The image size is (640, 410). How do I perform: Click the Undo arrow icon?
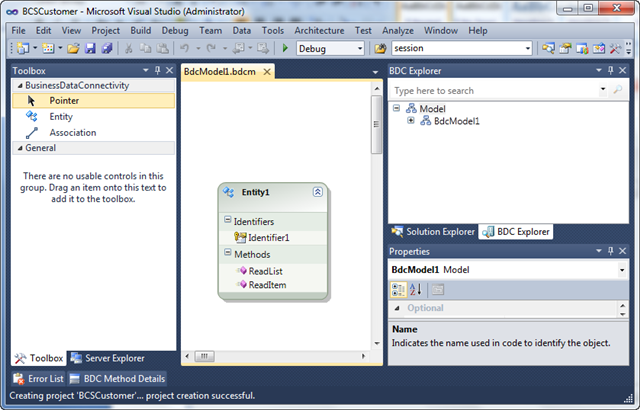pos(184,49)
